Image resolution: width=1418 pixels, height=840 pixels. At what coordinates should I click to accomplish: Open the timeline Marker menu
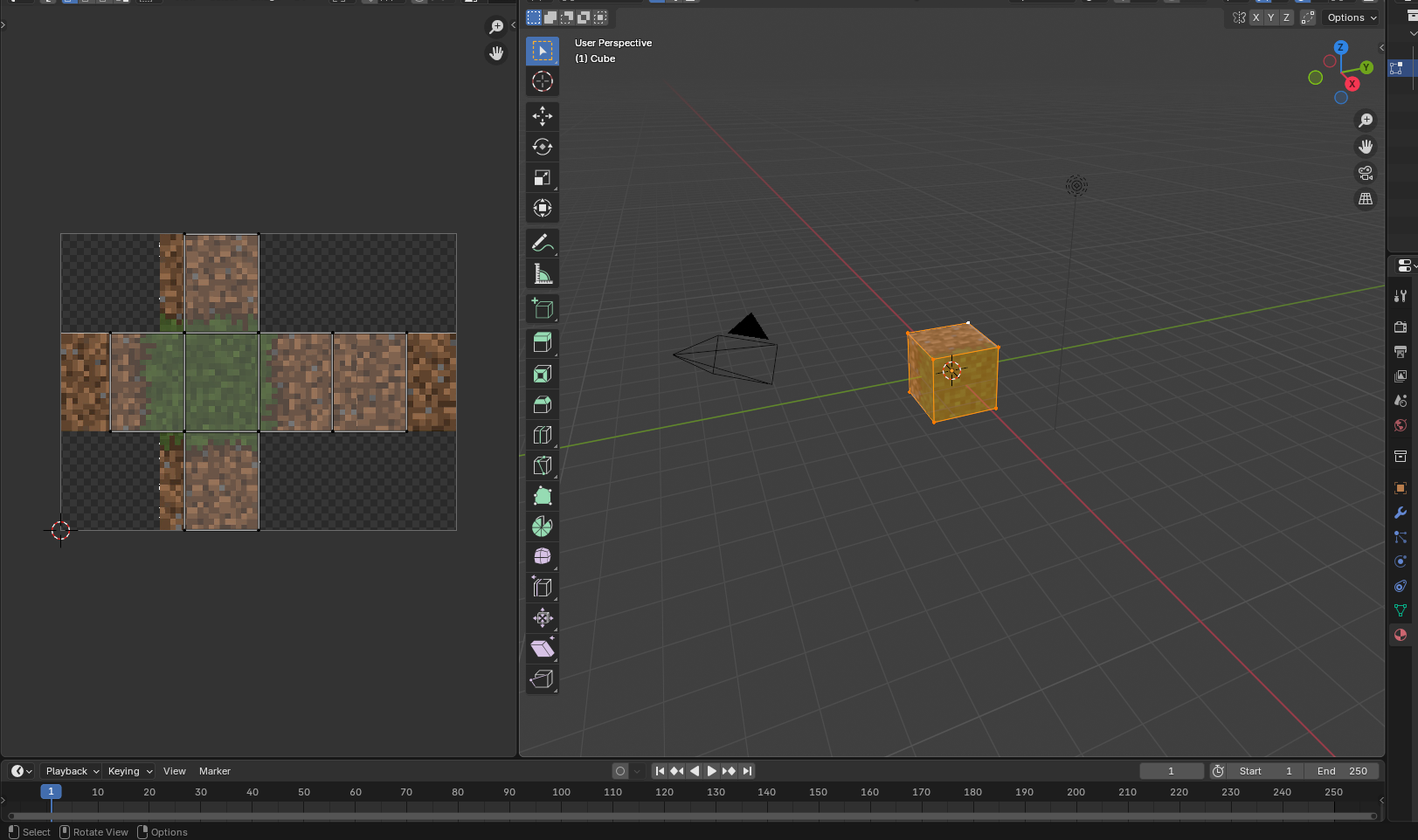tap(215, 771)
